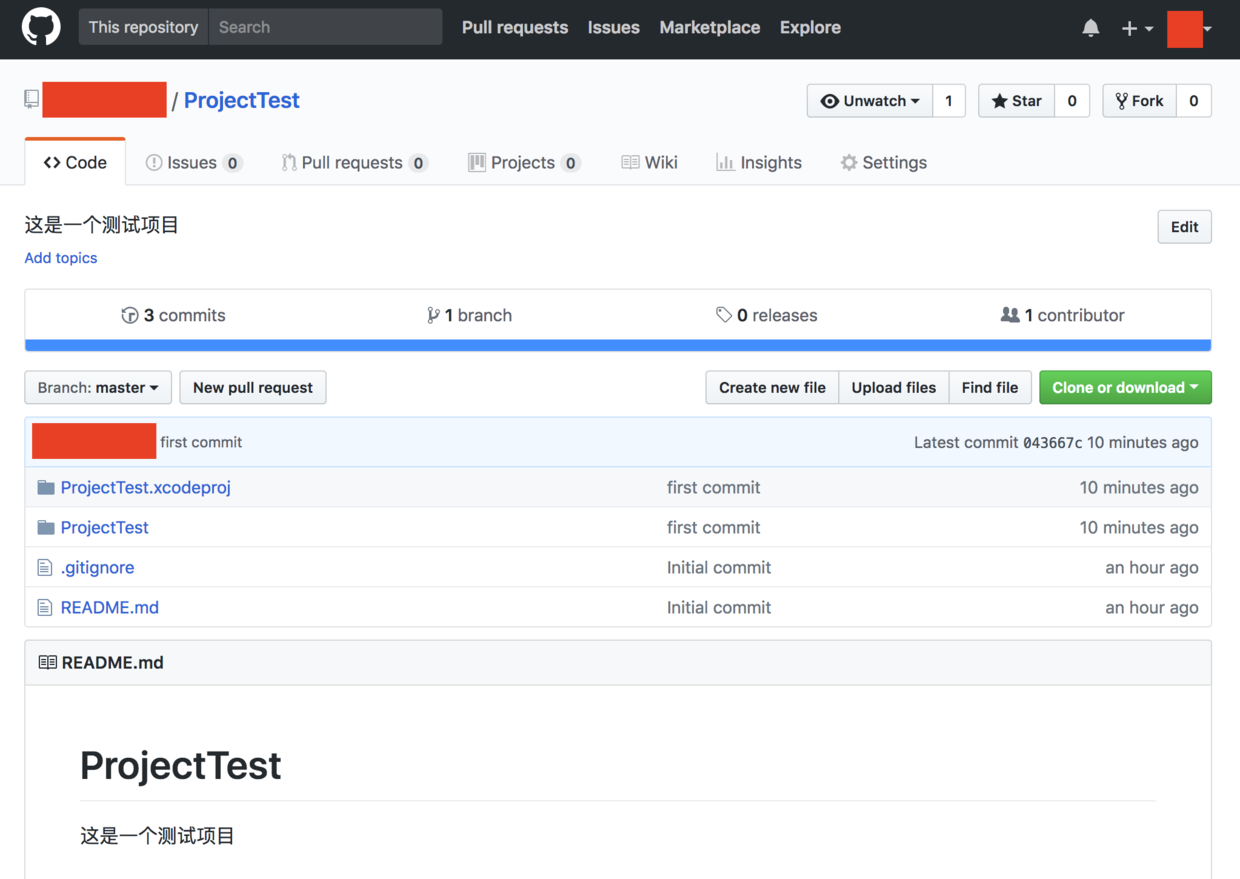Click the 0 releases link
This screenshot has height=879, width=1240.
pyautogui.click(x=767, y=315)
